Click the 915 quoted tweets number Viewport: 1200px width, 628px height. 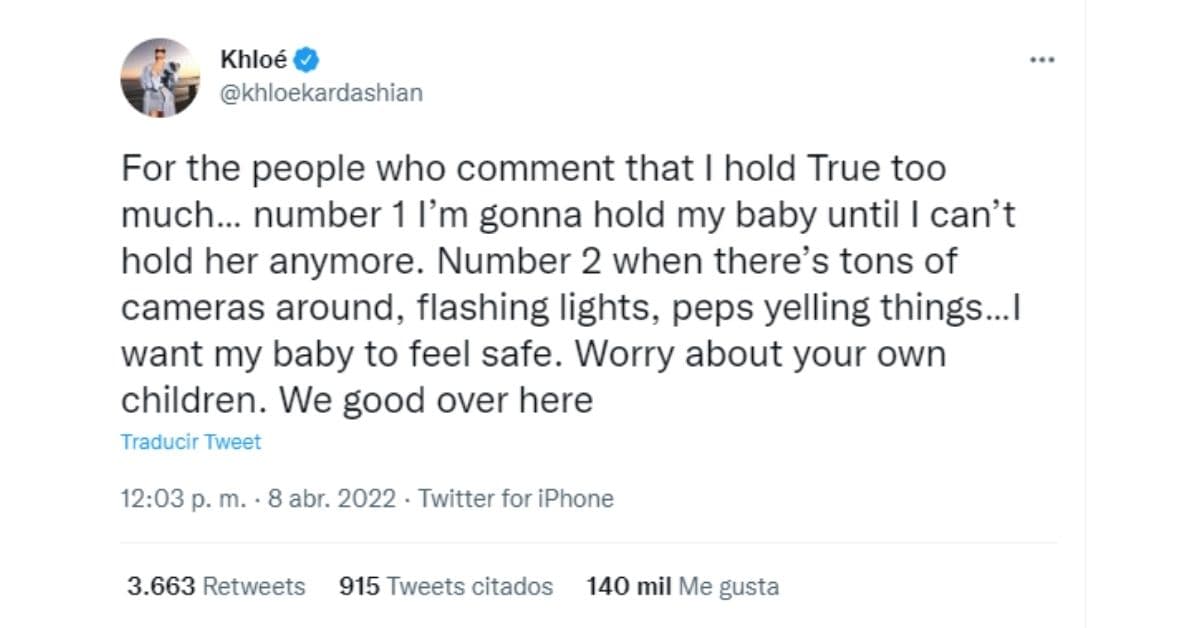click(x=364, y=587)
